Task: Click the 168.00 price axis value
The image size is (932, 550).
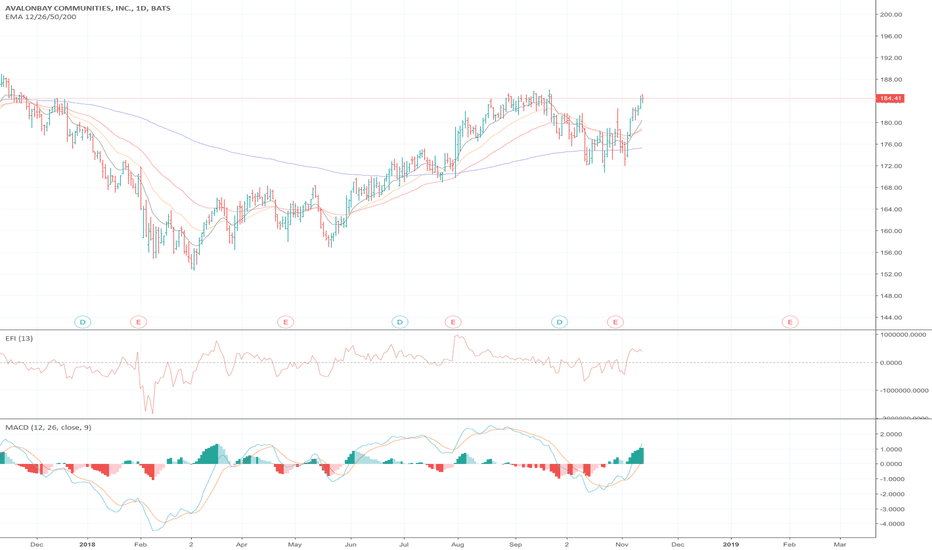Action: tap(891, 188)
